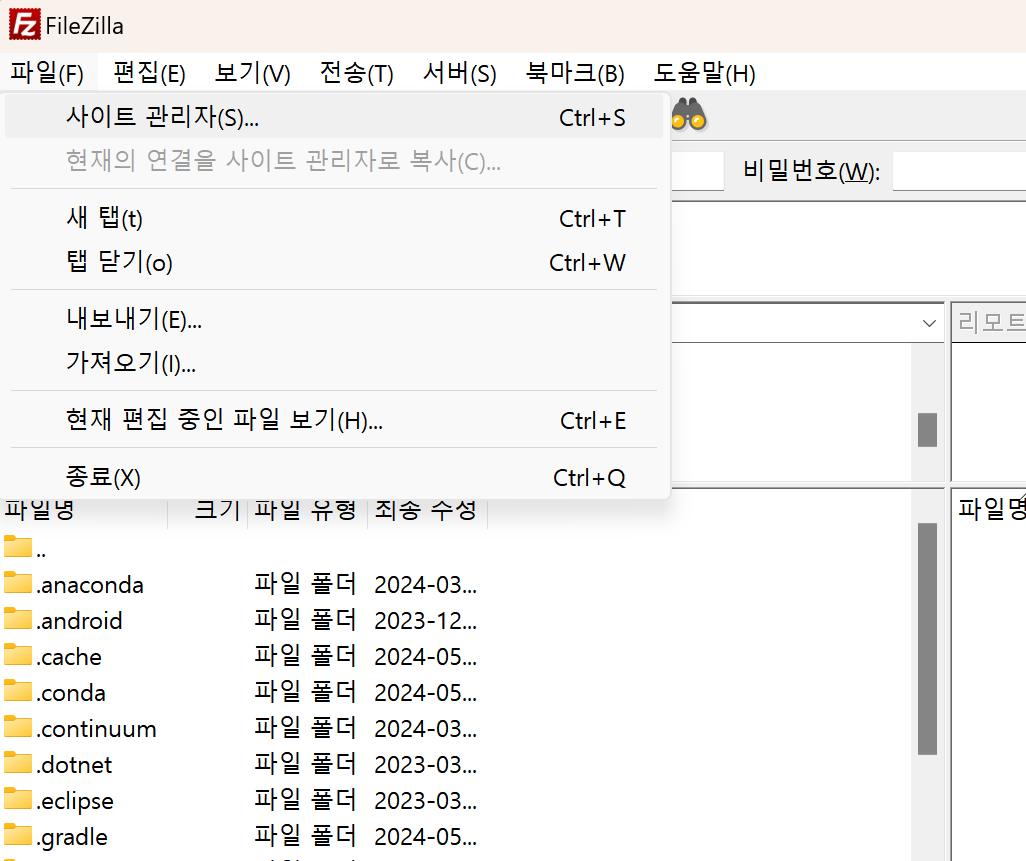Viewport: 1026px width, 861px height.
Task: Open 편집(E) menu
Action: click(x=149, y=73)
